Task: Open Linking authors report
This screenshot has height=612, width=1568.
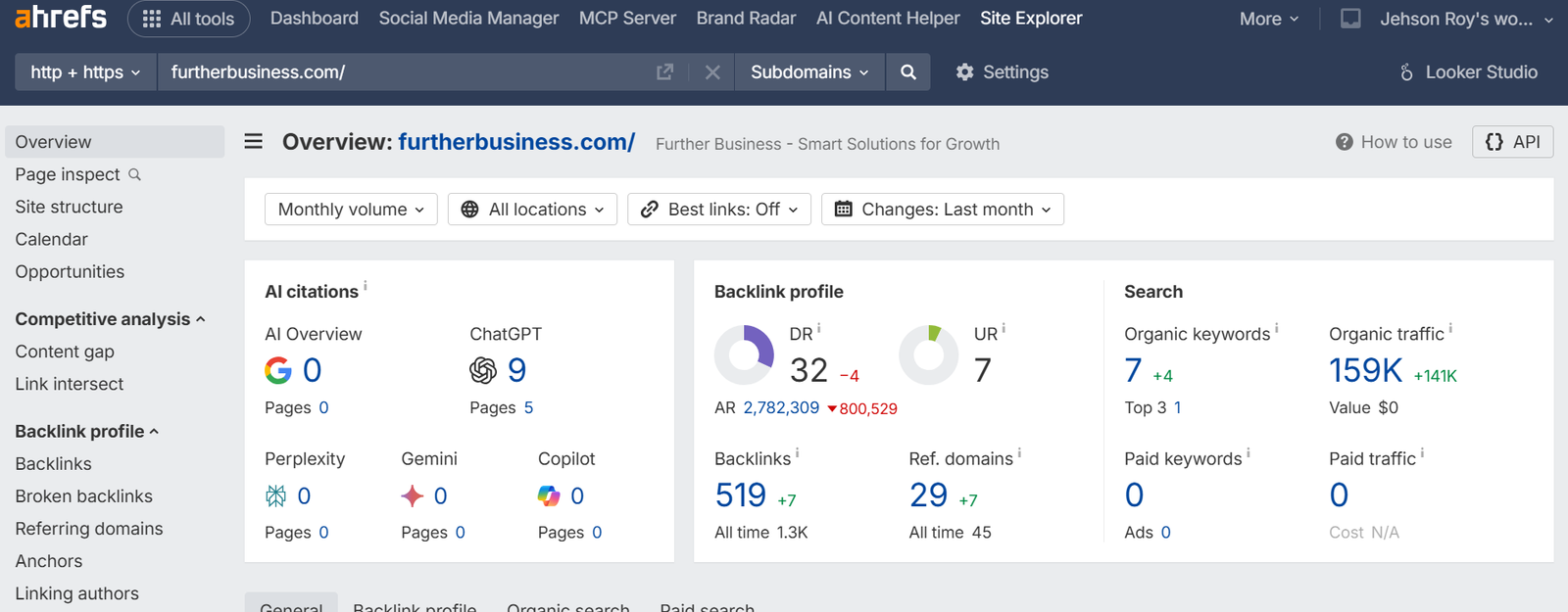Action: (77, 593)
